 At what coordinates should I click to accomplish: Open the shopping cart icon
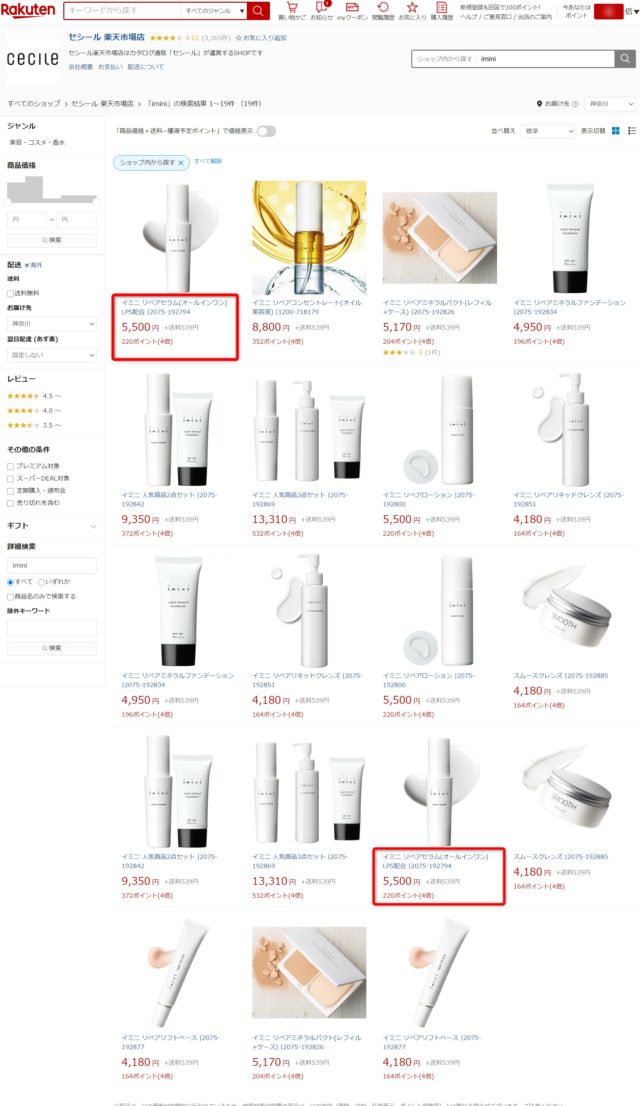click(291, 8)
